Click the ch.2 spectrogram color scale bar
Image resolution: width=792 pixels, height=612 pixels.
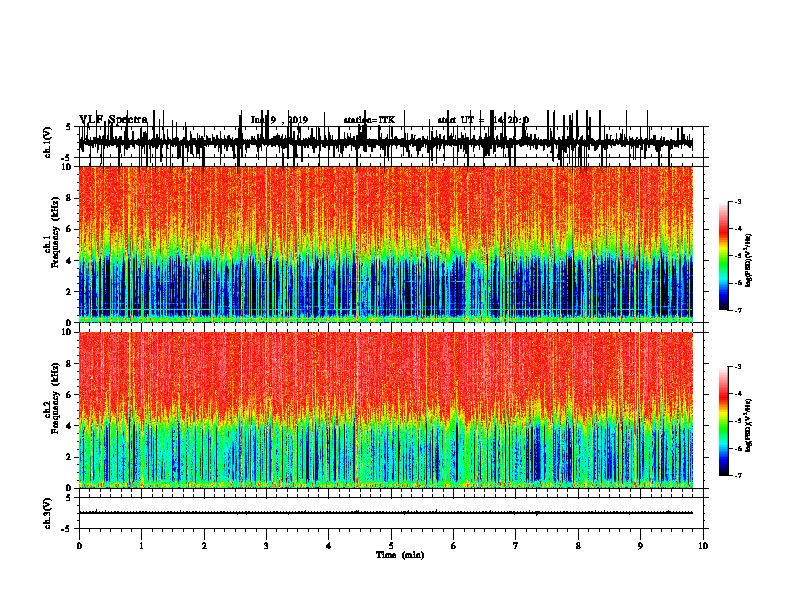point(724,421)
